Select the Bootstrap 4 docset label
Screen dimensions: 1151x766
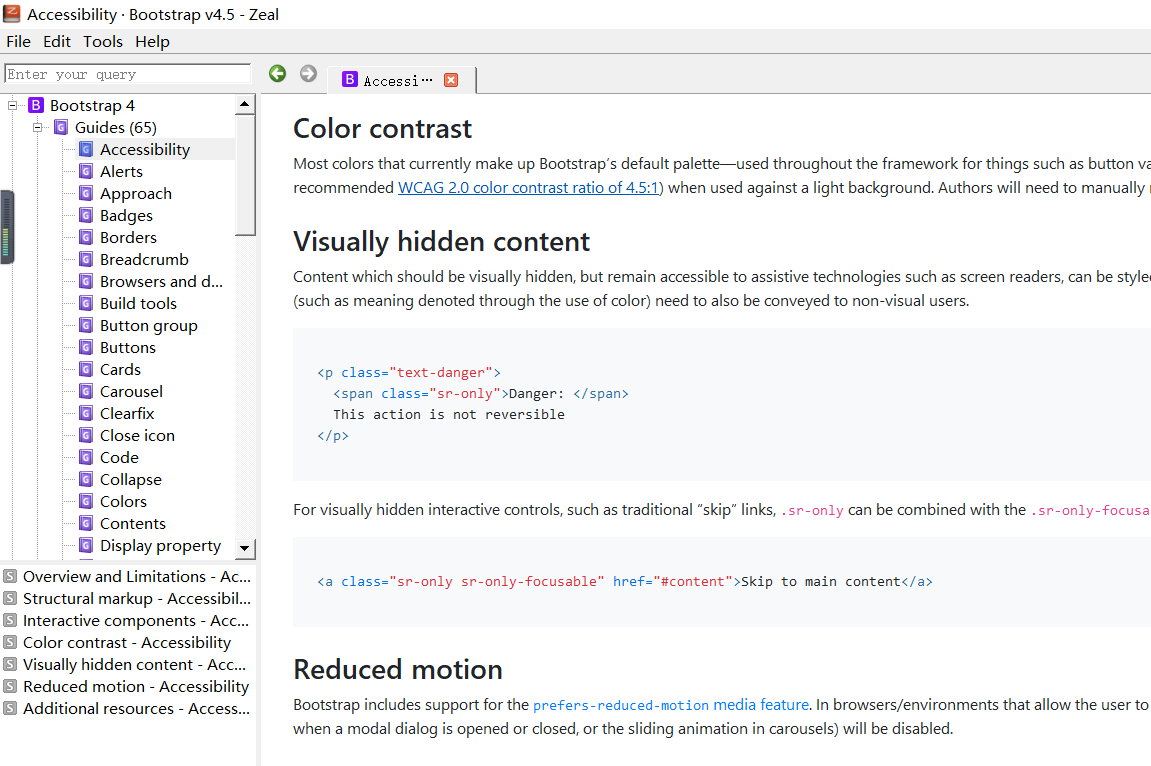92,105
